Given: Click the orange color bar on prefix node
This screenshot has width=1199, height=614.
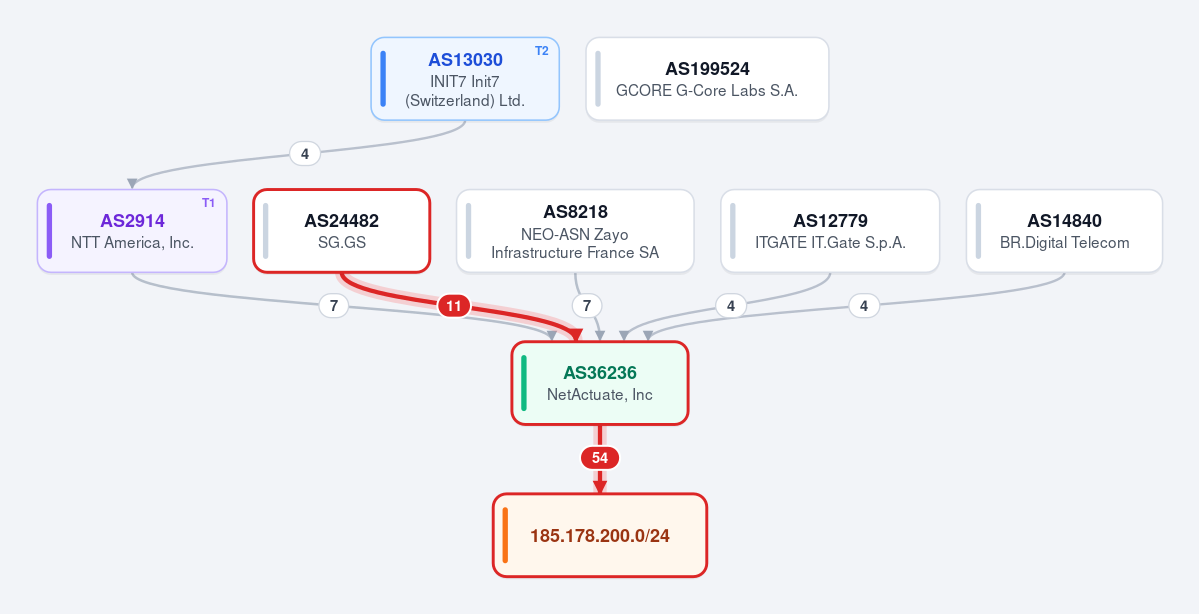Looking at the screenshot, I should [505, 535].
